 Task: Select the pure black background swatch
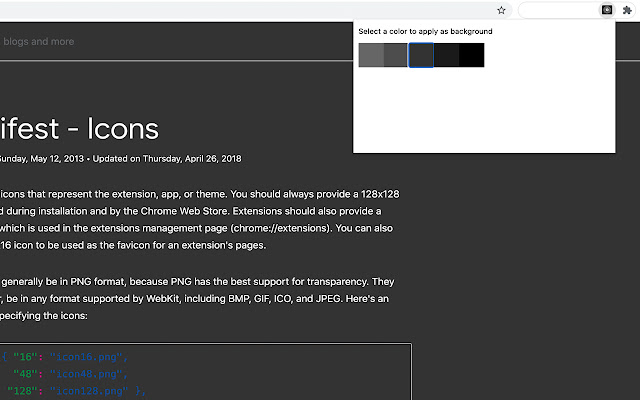pos(472,55)
